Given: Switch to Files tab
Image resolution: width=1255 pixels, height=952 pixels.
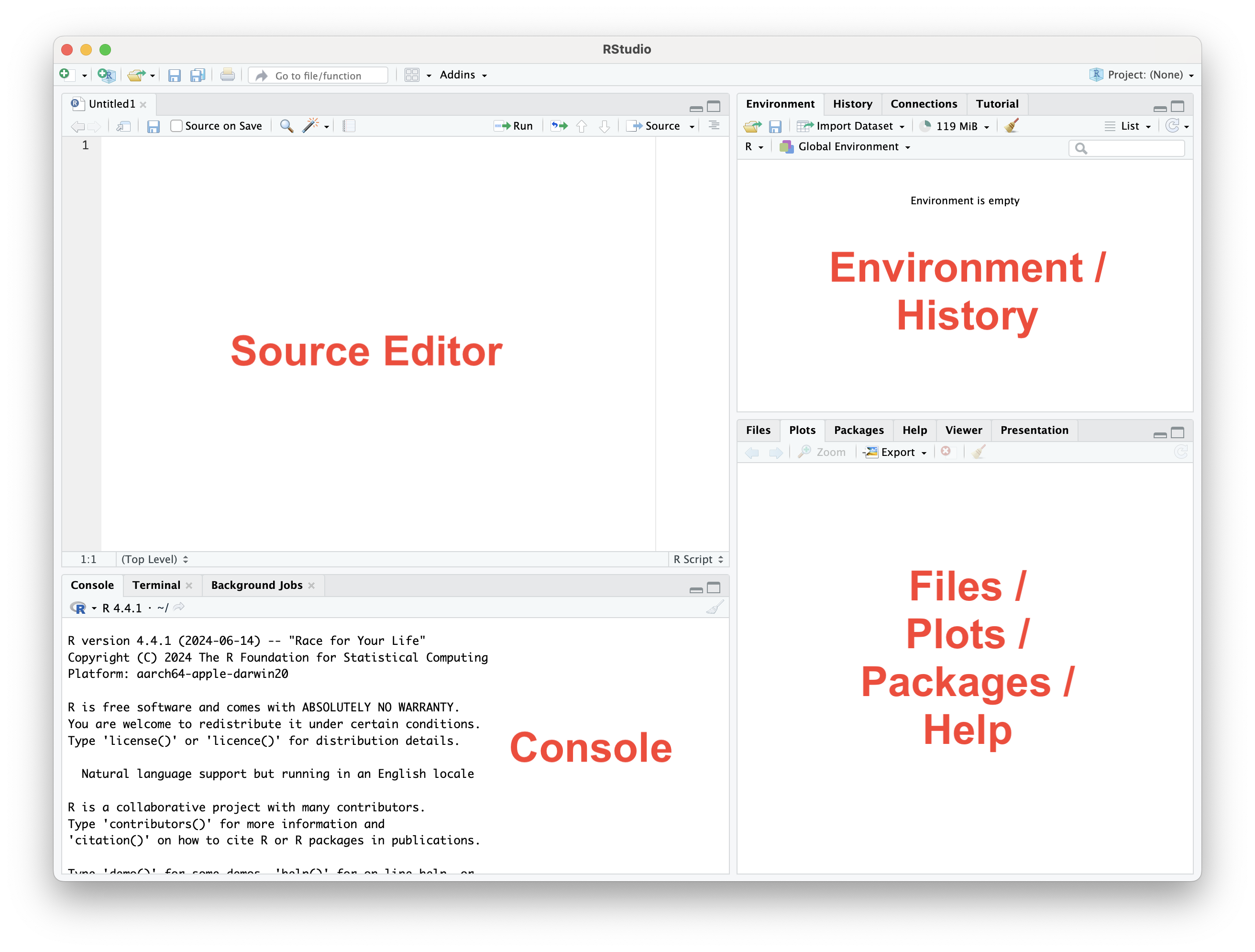Looking at the screenshot, I should click(x=758, y=430).
